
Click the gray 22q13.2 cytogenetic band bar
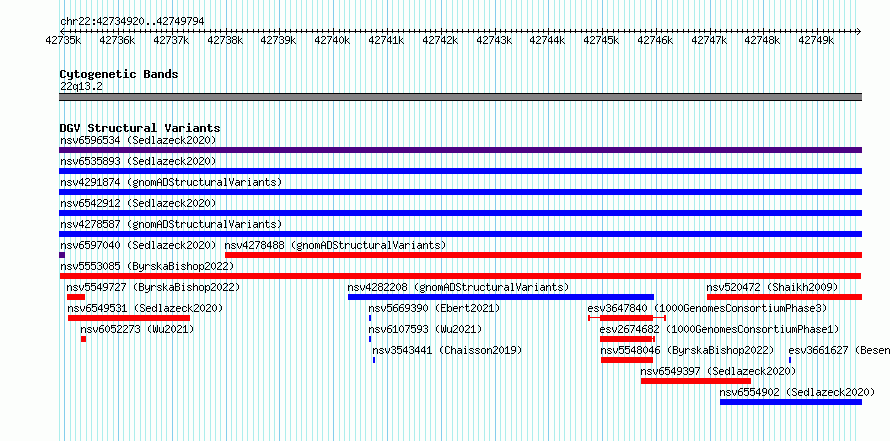pyautogui.click(x=460, y=97)
